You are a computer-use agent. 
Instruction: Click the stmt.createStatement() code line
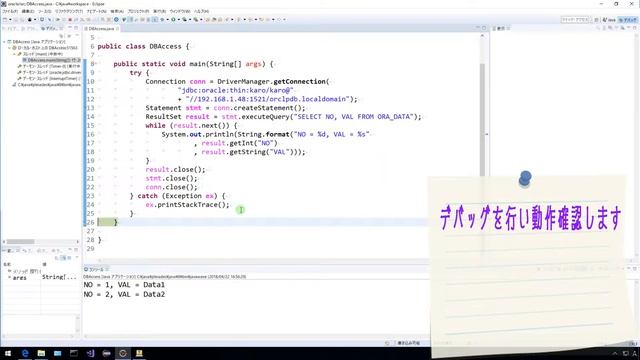(225, 108)
